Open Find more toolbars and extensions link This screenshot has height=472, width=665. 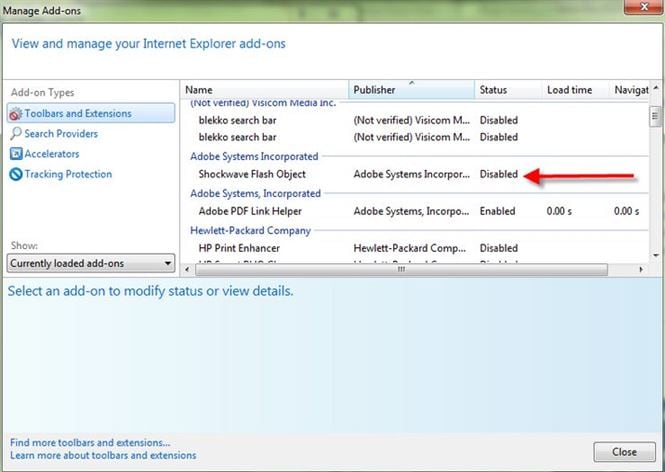(x=90, y=442)
